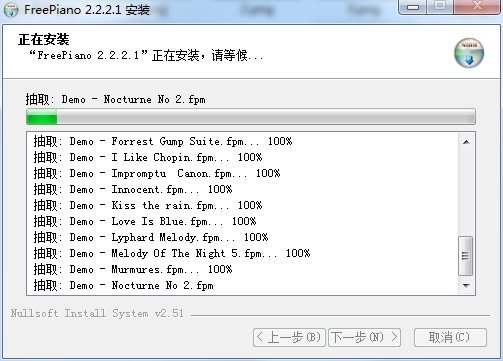The image size is (503, 361).
Task: Click the FreePiano installer title bar icon
Action: (x=11, y=9)
